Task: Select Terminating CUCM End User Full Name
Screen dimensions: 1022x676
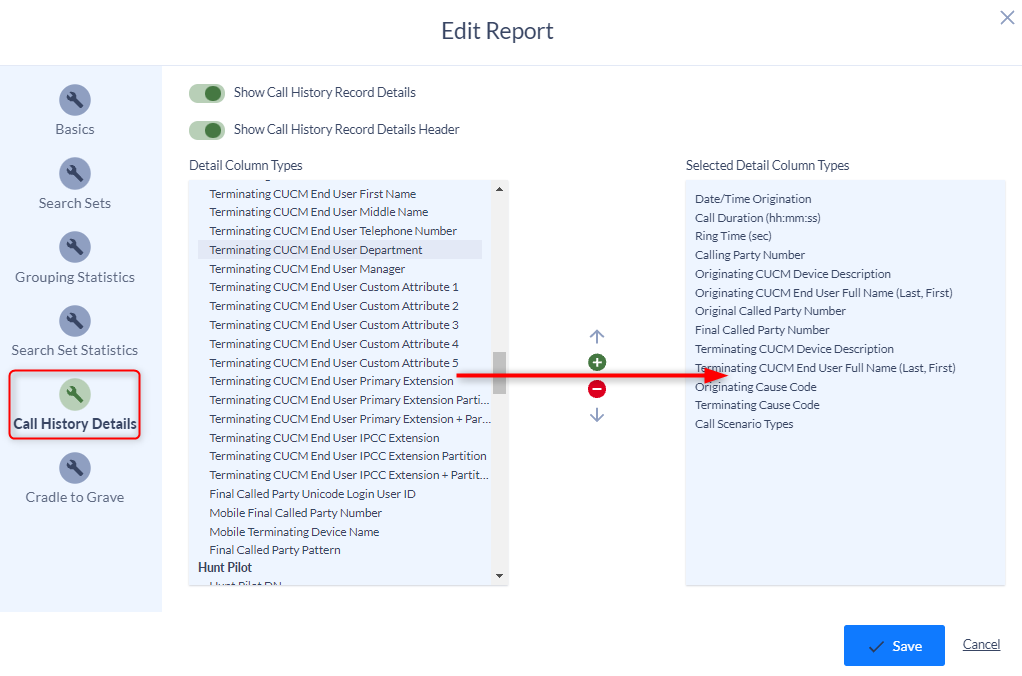Action: (x=825, y=368)
